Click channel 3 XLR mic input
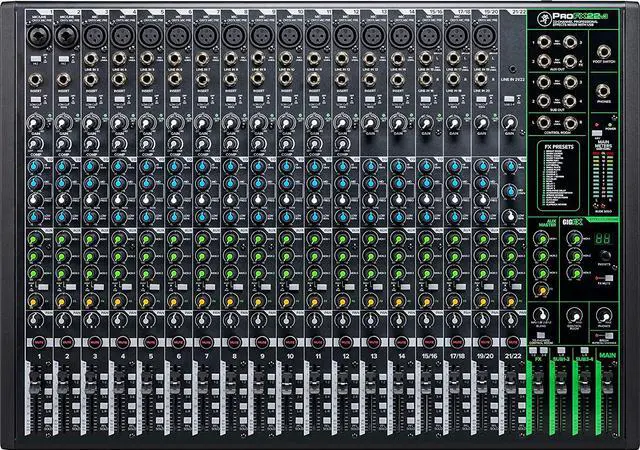The image size is (640, 450). [x=94, y=36]
